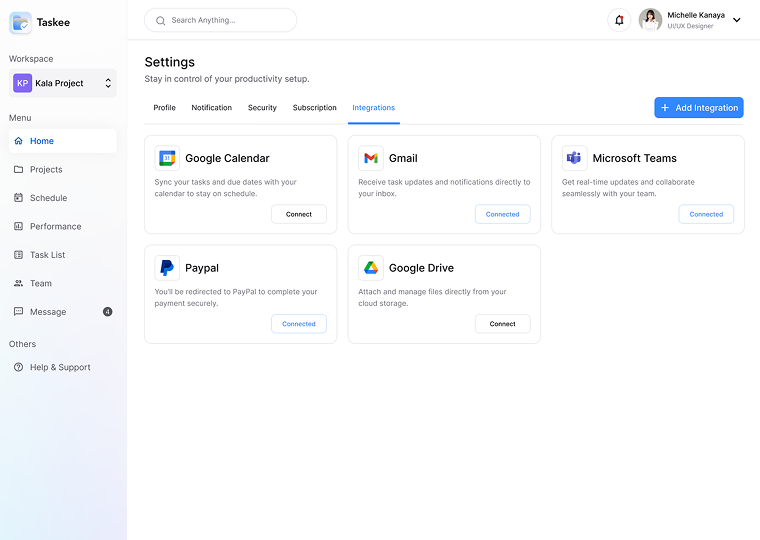
Task: Click Connected button on Gmail card
Action: tap(502, 214)
